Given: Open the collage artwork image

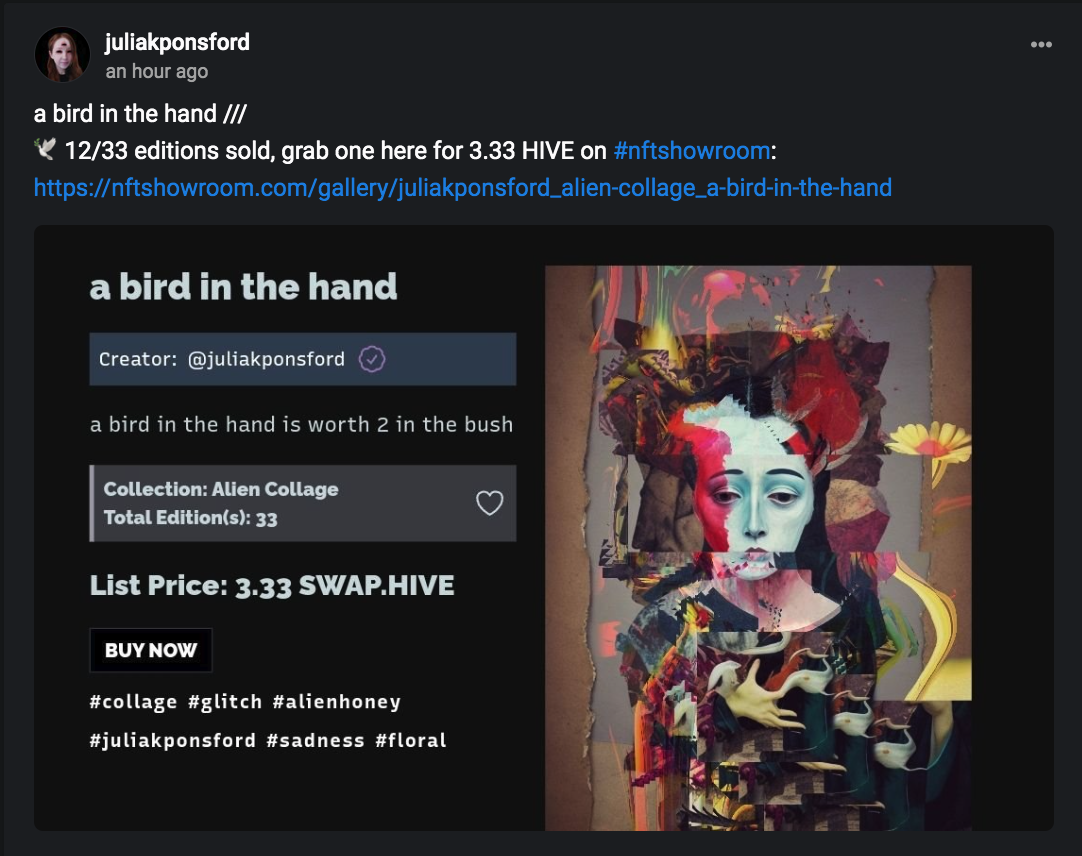Looking at the screenshot, I should (758, 548).
